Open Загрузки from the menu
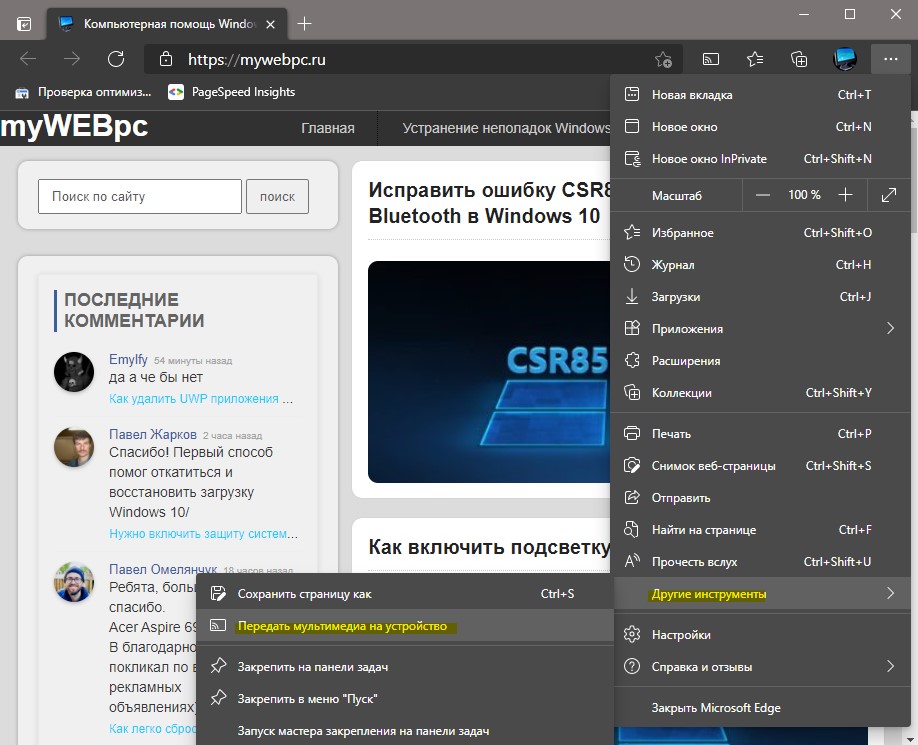Screen dimensions: 918x745 pos(759,297)
